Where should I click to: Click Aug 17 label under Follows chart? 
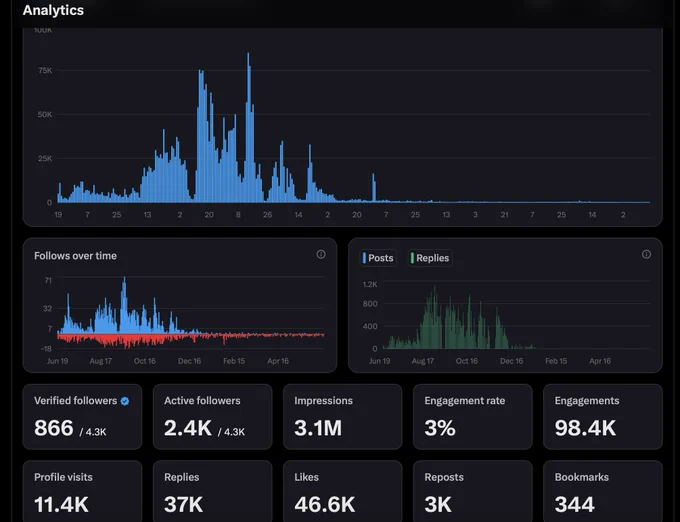click(x=101, y=361)
